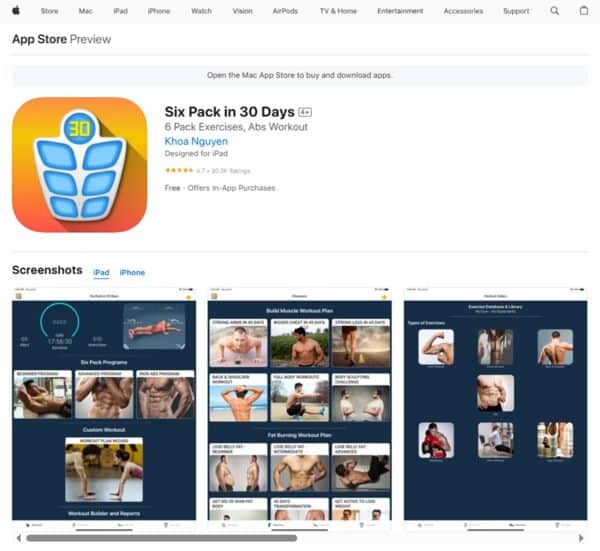This screenshot has width=600, height=551.
Task: Open the search magnifier icon
Action: [x=554, y=11]
